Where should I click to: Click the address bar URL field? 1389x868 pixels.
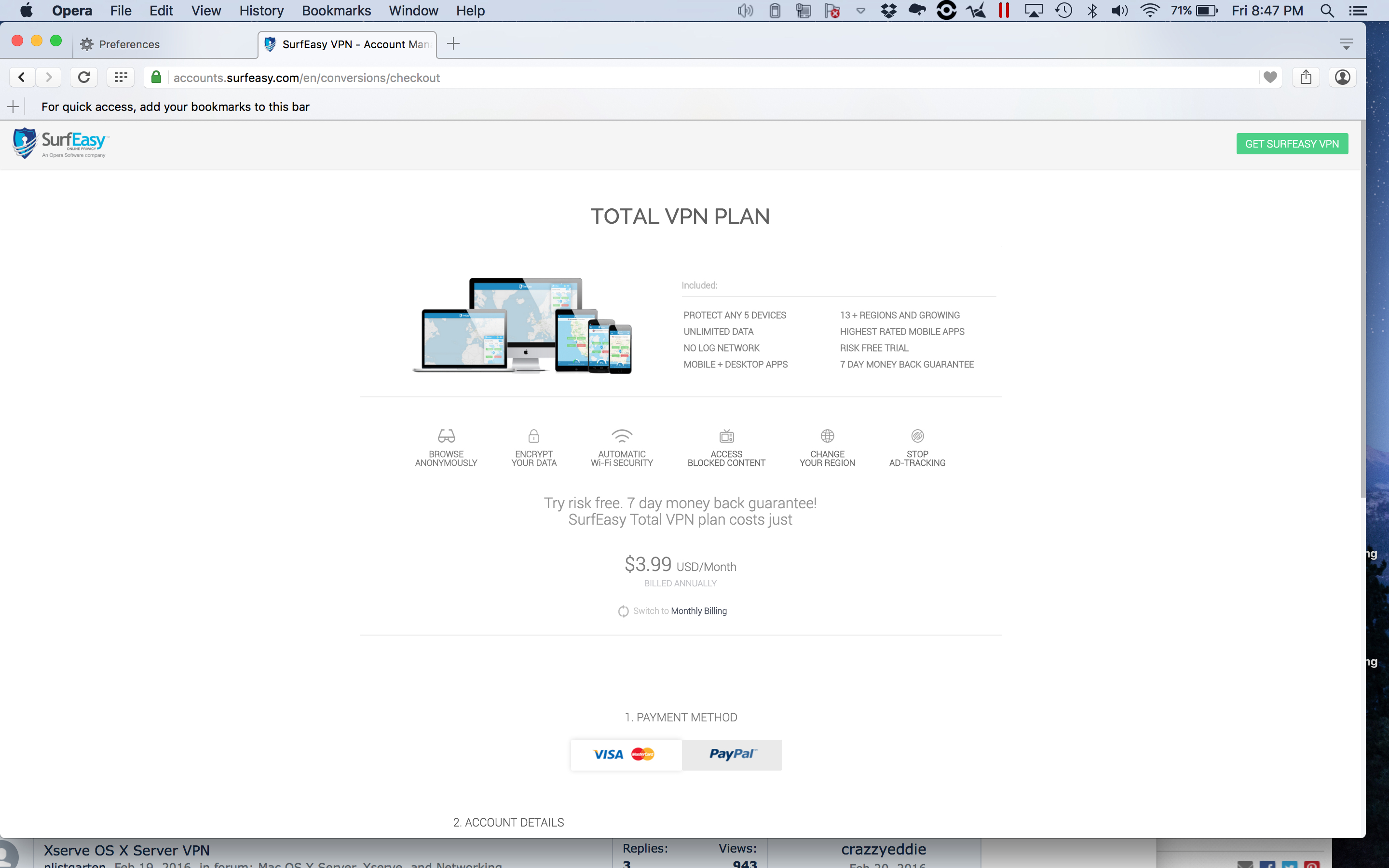point(712,78)
